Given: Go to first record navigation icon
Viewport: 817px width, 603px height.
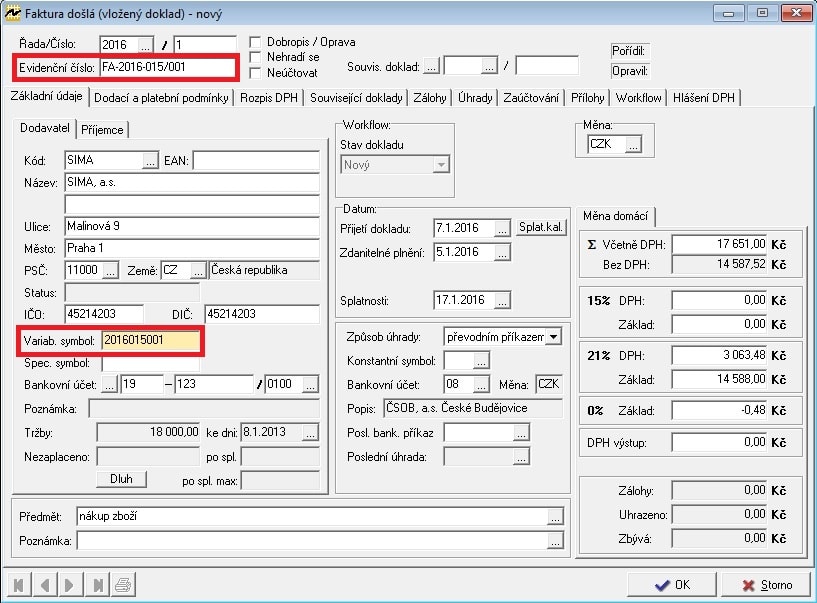Looking at the screenshot, I should pyautogui.click(x=19, y=585).
